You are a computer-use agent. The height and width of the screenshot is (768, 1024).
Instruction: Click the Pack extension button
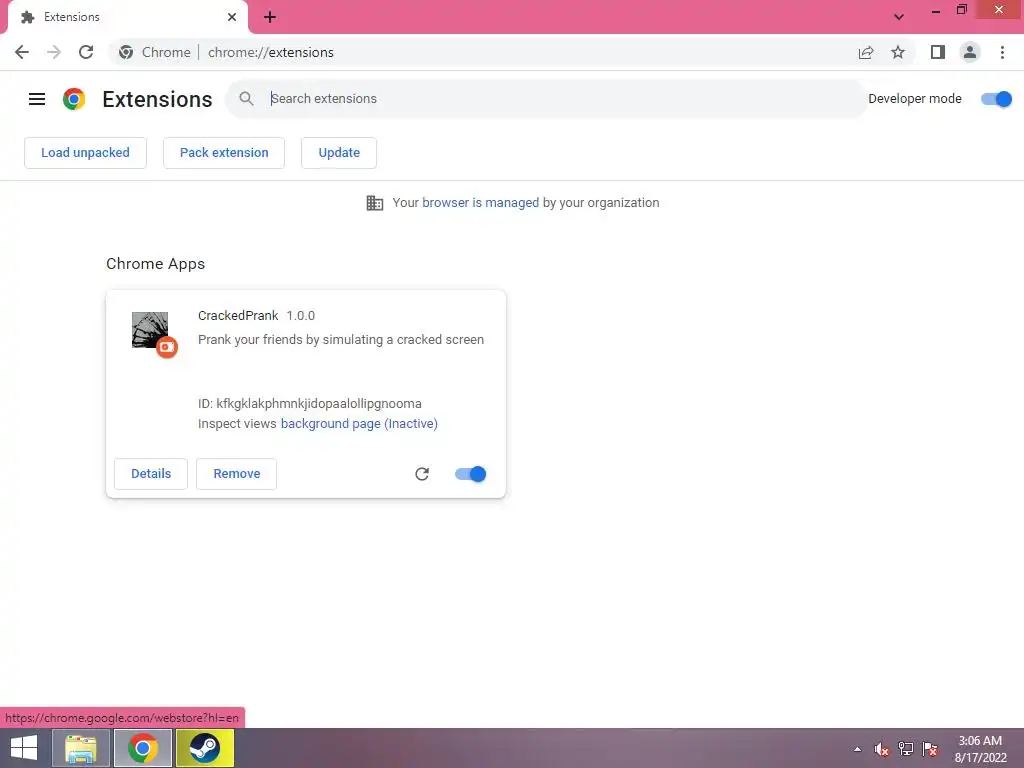coord(224,153)
